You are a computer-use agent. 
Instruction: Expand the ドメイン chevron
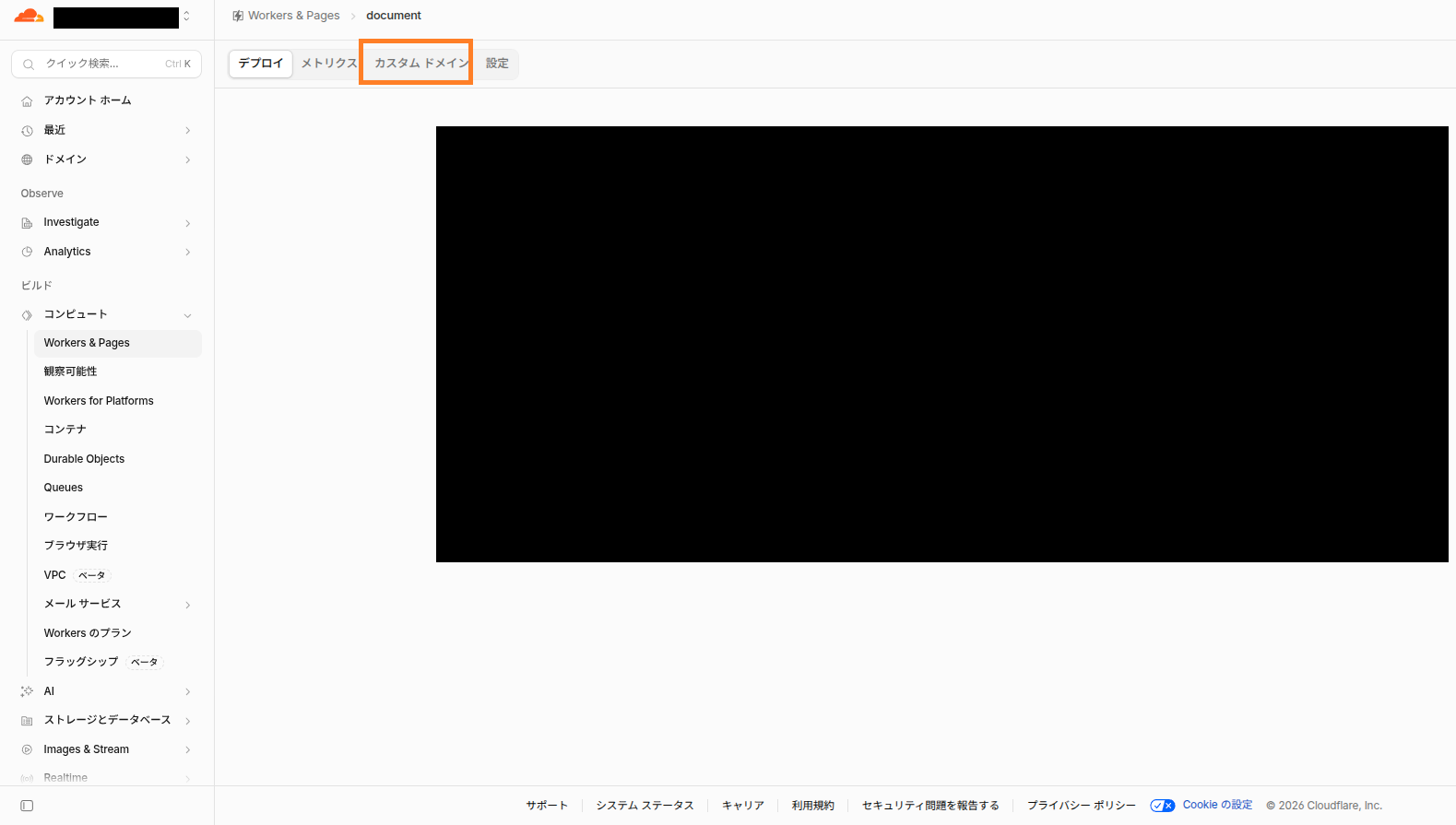click(x=188, y=160)
